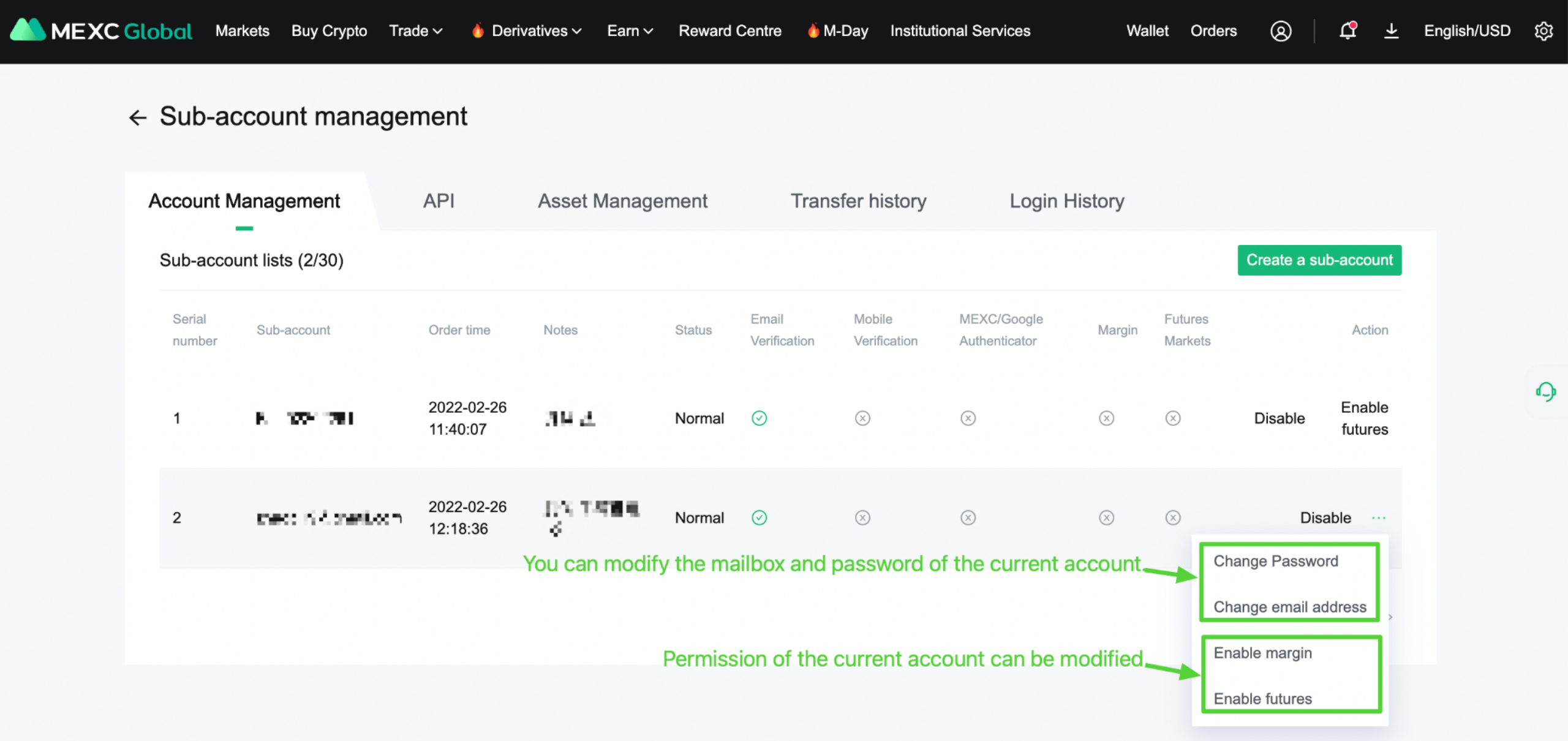Open customer support headset widget
Screen dimensions: 1568x741
[x=1545, y=391]
